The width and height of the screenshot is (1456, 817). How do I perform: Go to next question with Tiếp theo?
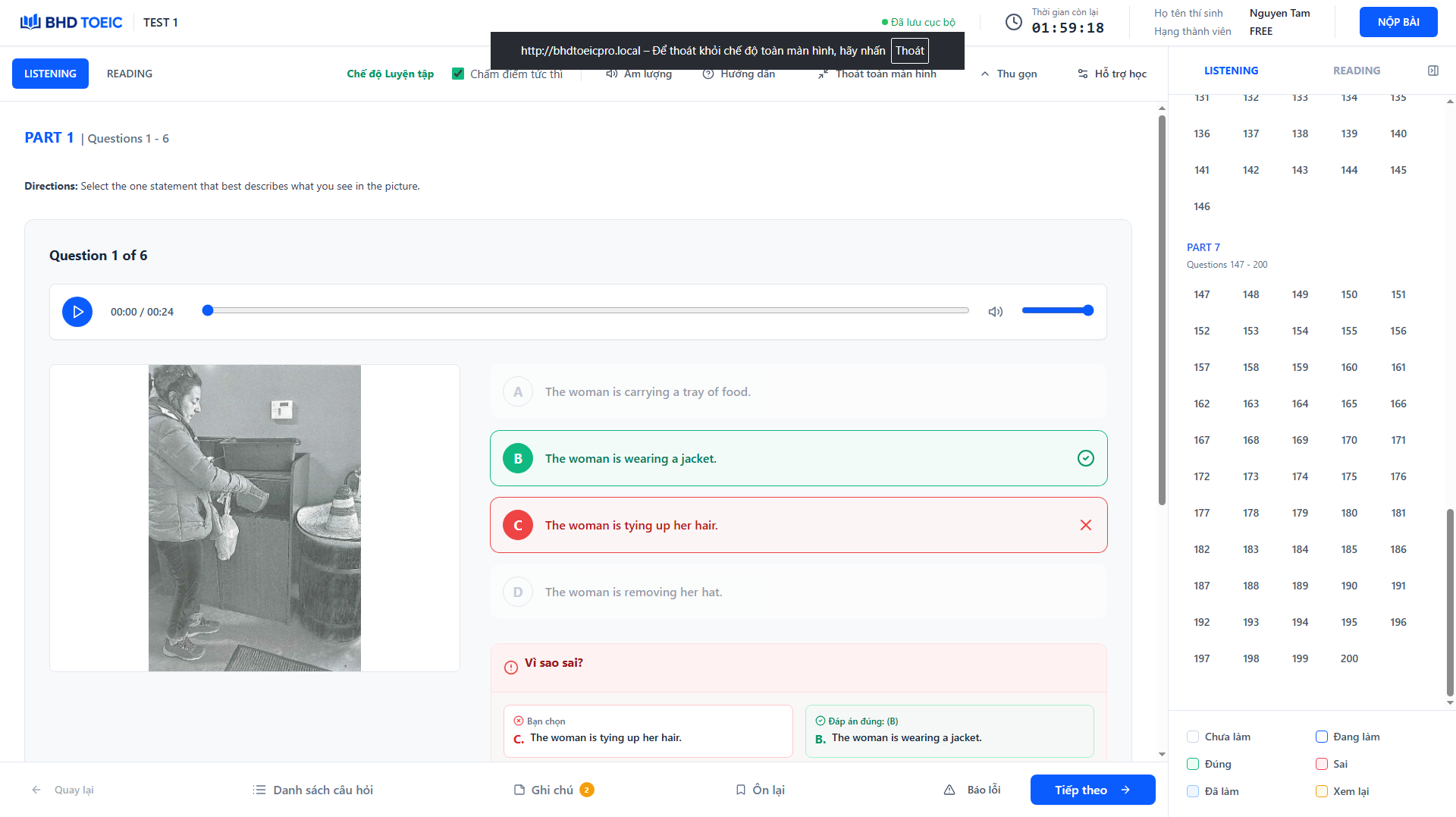point(1093,790)
